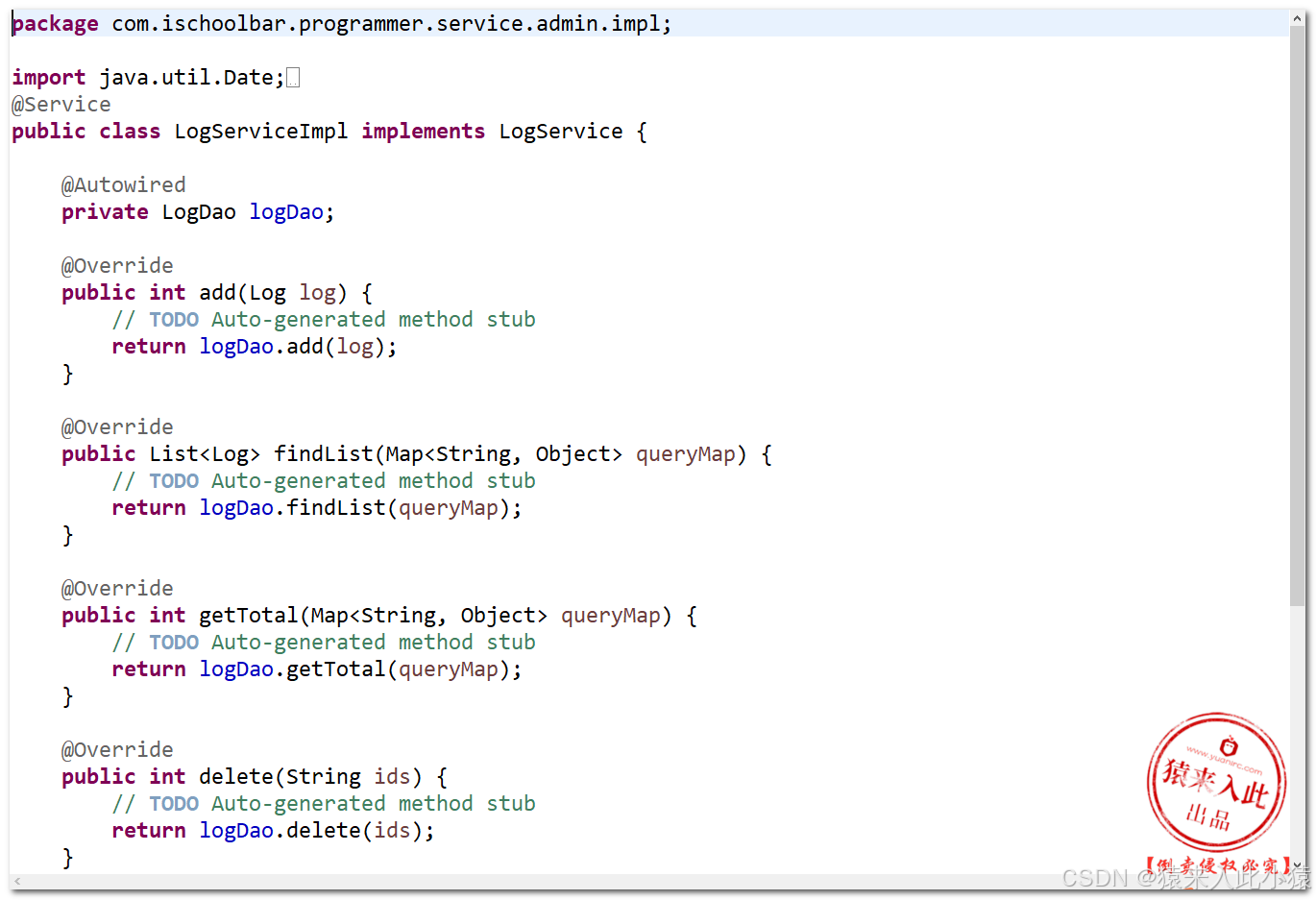
Task: Click the @Autowired annotation
Action: coord(124,185)
